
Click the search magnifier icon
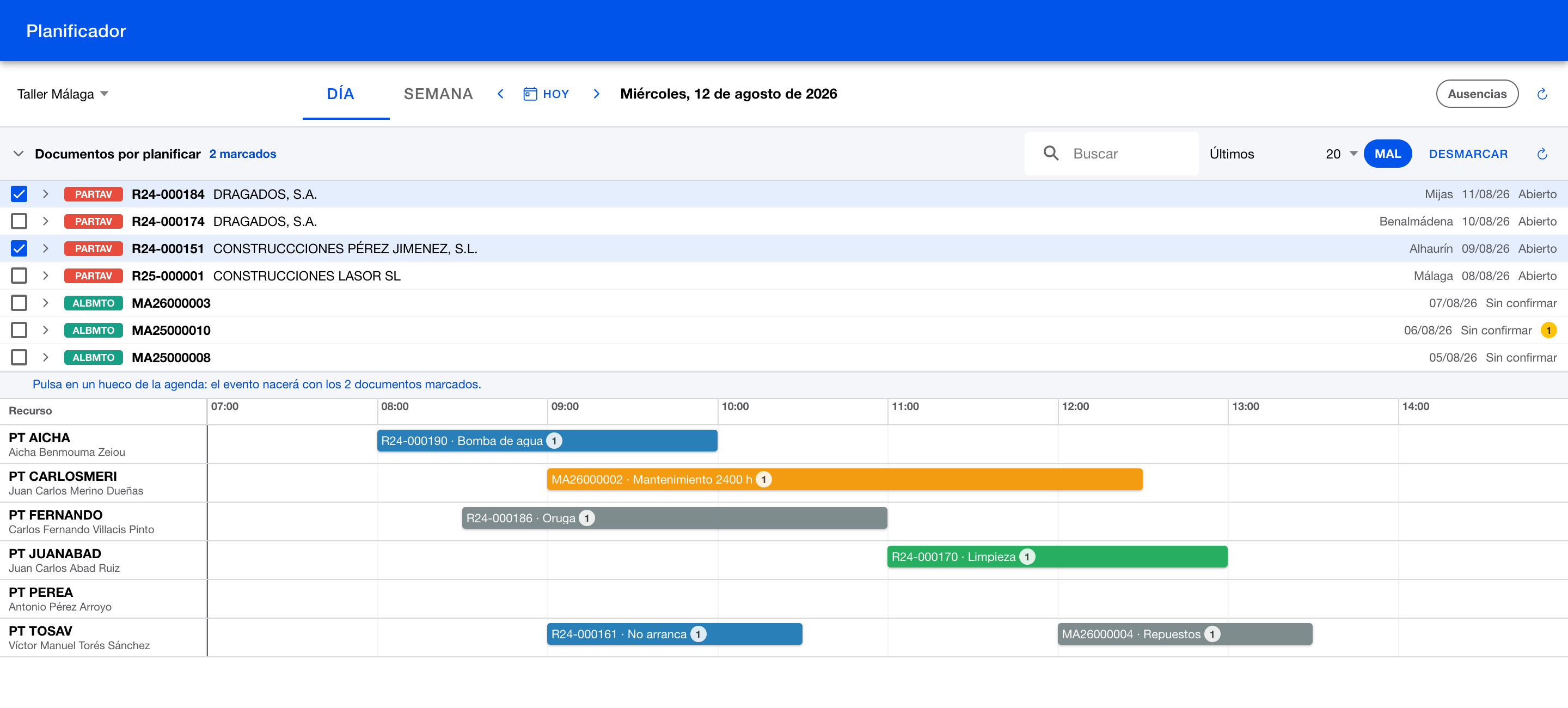pyautogui.click(x=1051, y=154)
